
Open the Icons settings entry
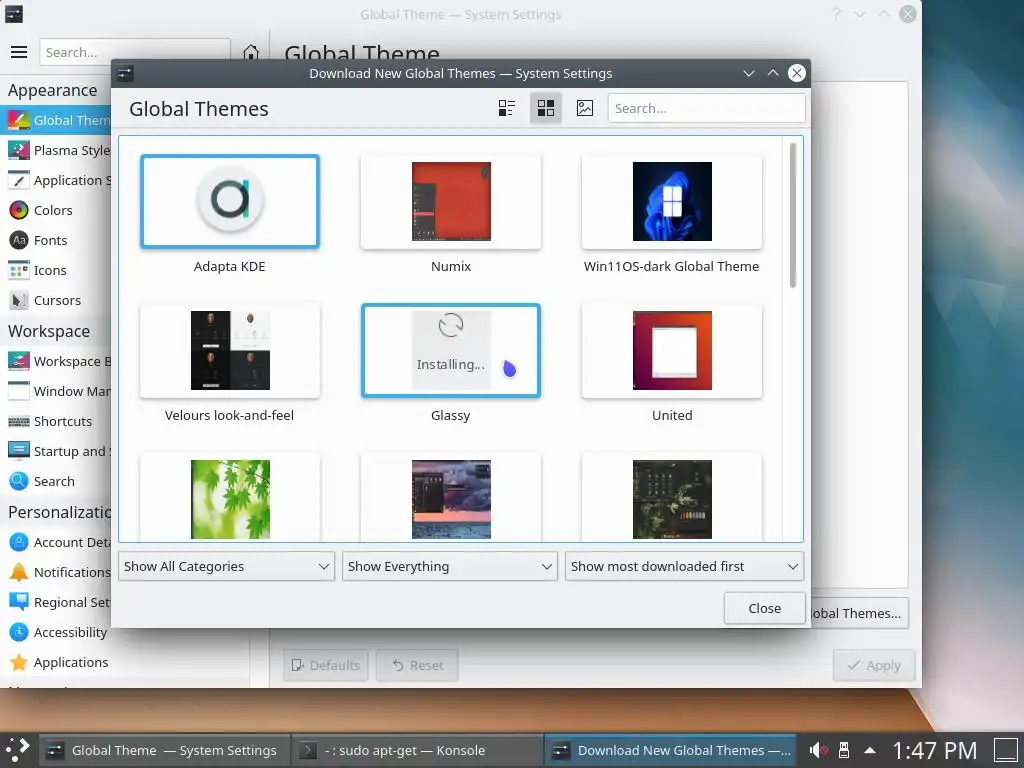pos(56,270)
